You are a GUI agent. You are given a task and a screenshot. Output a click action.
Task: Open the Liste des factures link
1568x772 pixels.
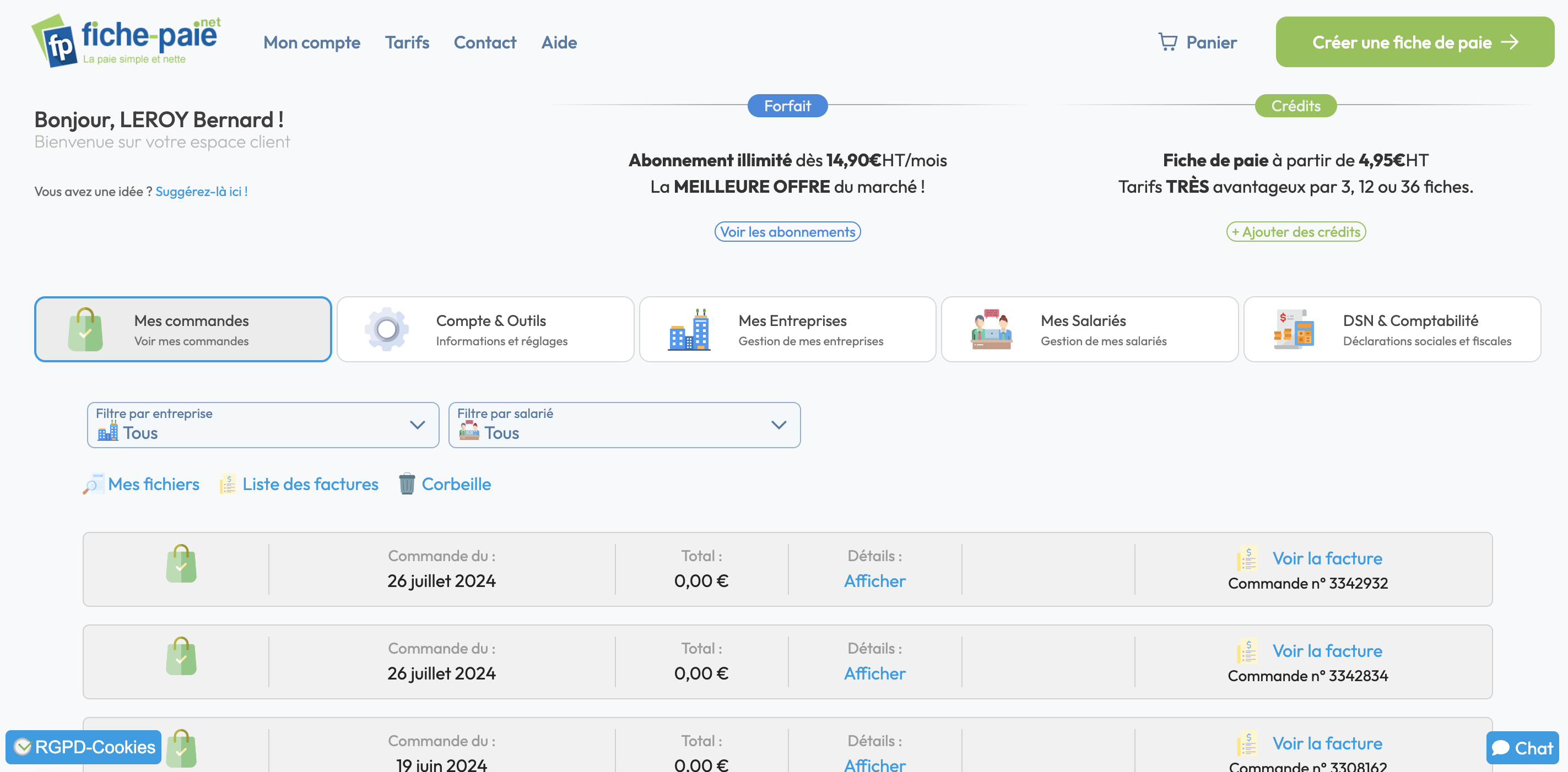310,484
